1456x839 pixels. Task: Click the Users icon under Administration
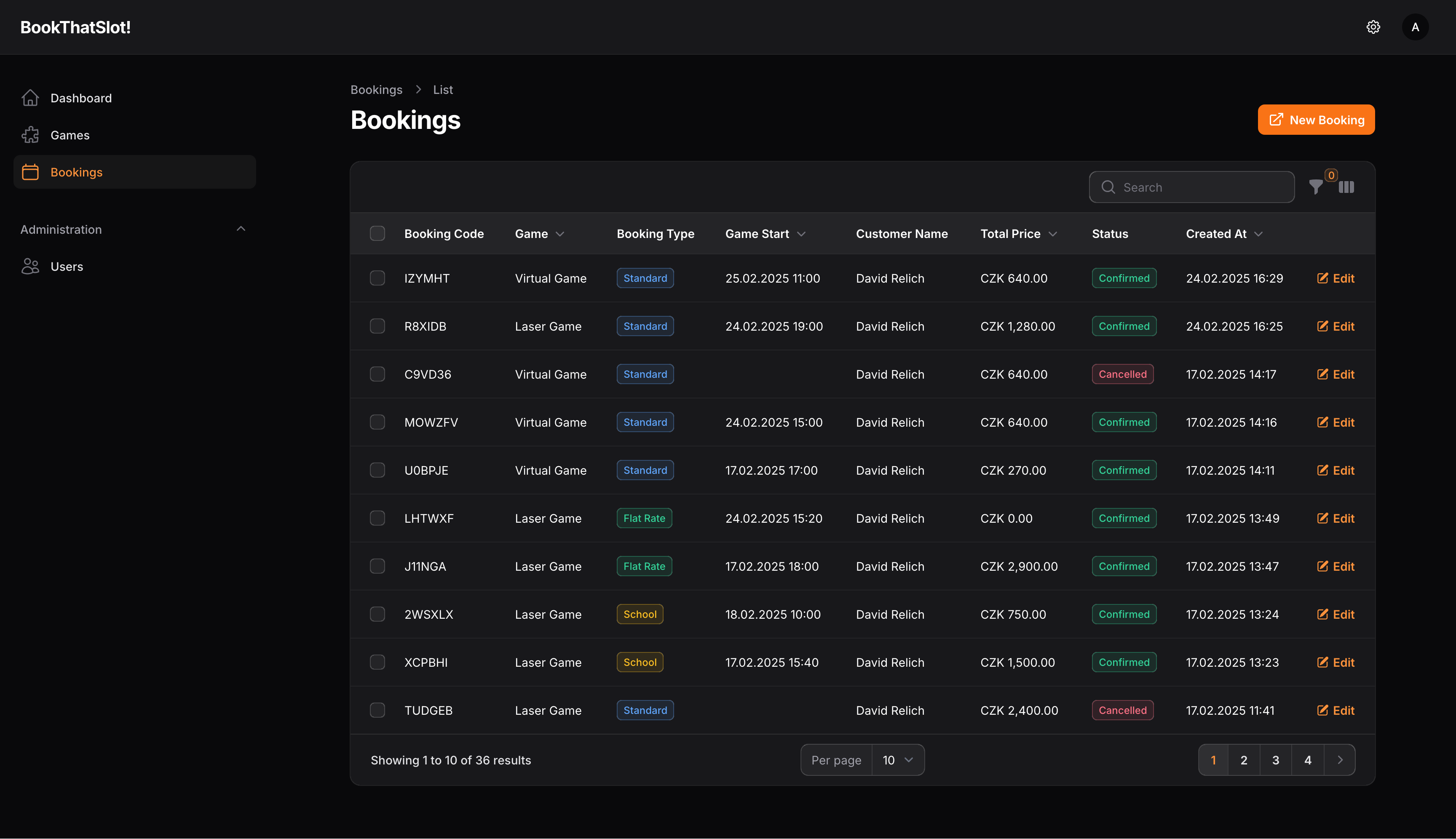30,266
